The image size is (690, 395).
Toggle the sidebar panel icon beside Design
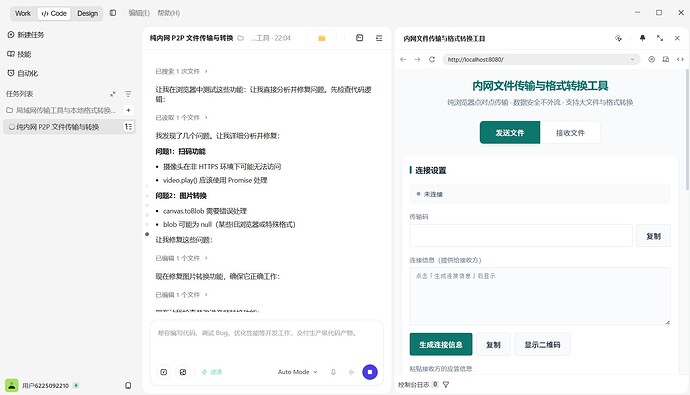(x=113, y=13)
